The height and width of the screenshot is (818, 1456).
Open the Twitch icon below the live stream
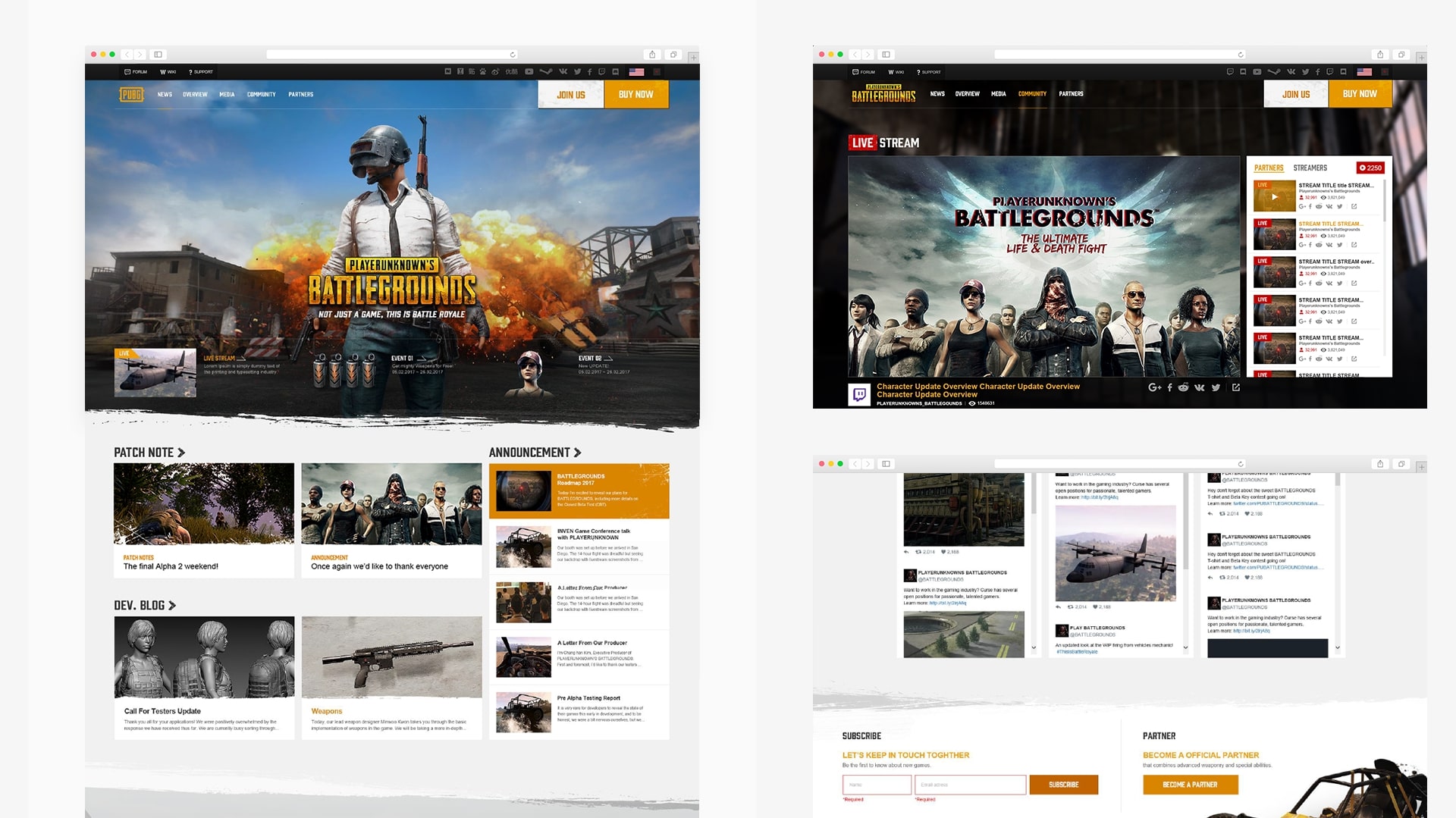click(x=859, y=394)
